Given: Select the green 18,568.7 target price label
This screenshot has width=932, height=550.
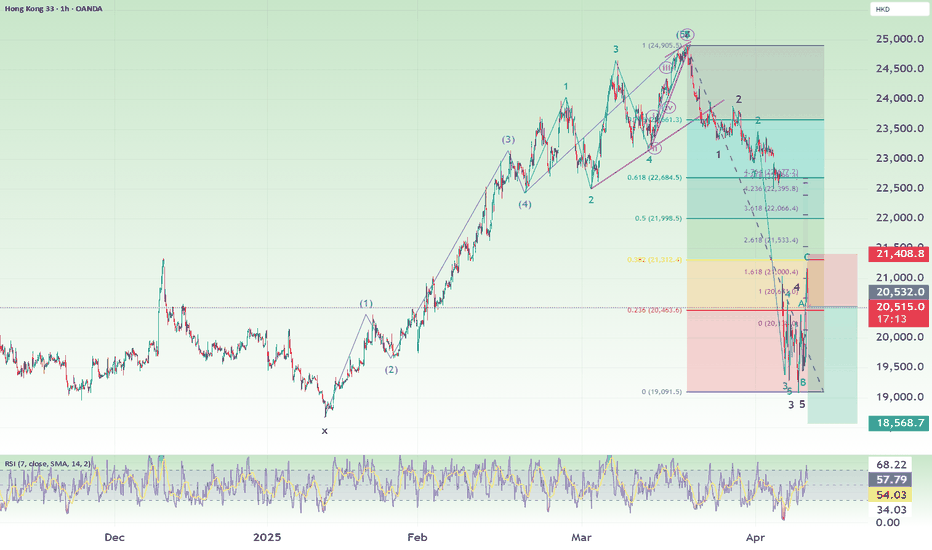Looking at the screenshot, I should click(898, 423).
